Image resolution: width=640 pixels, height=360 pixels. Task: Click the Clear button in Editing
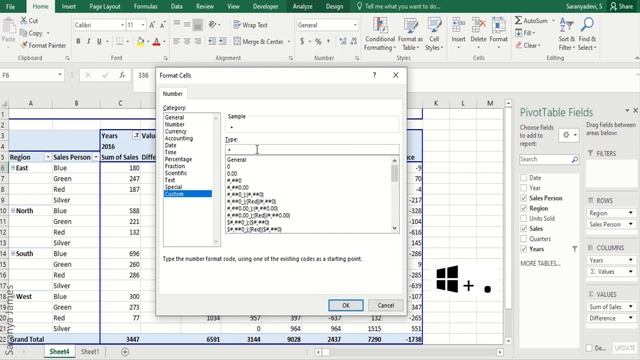[x=527, y=45]
